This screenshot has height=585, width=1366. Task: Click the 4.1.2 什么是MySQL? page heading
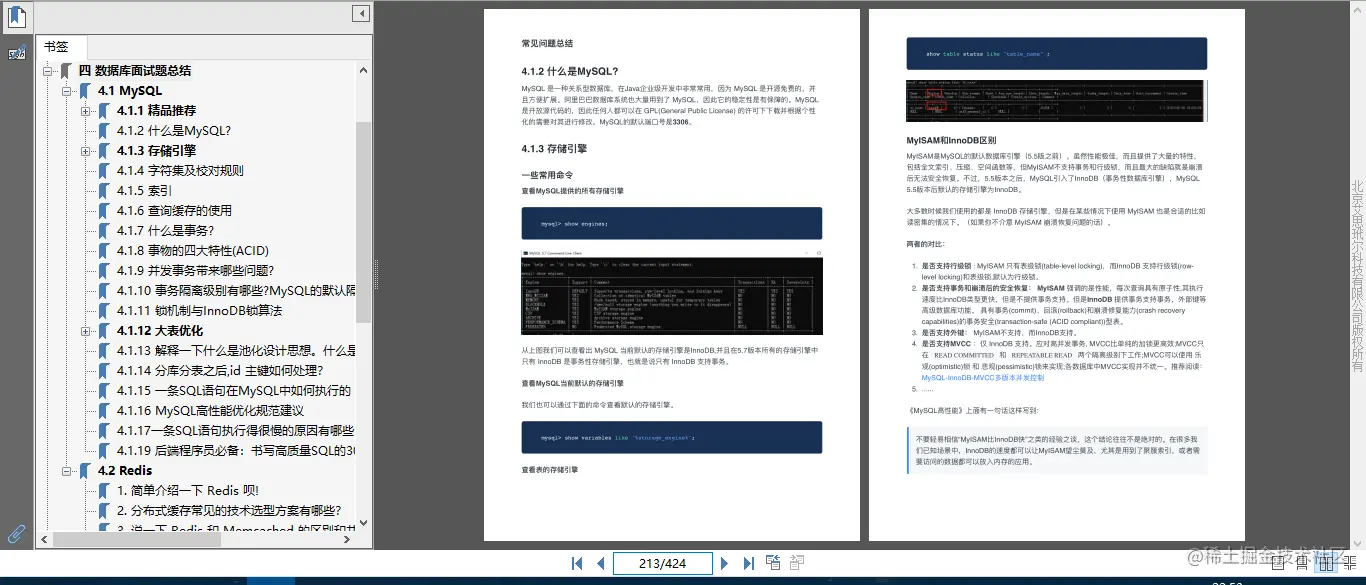click(x=569, y=71)
